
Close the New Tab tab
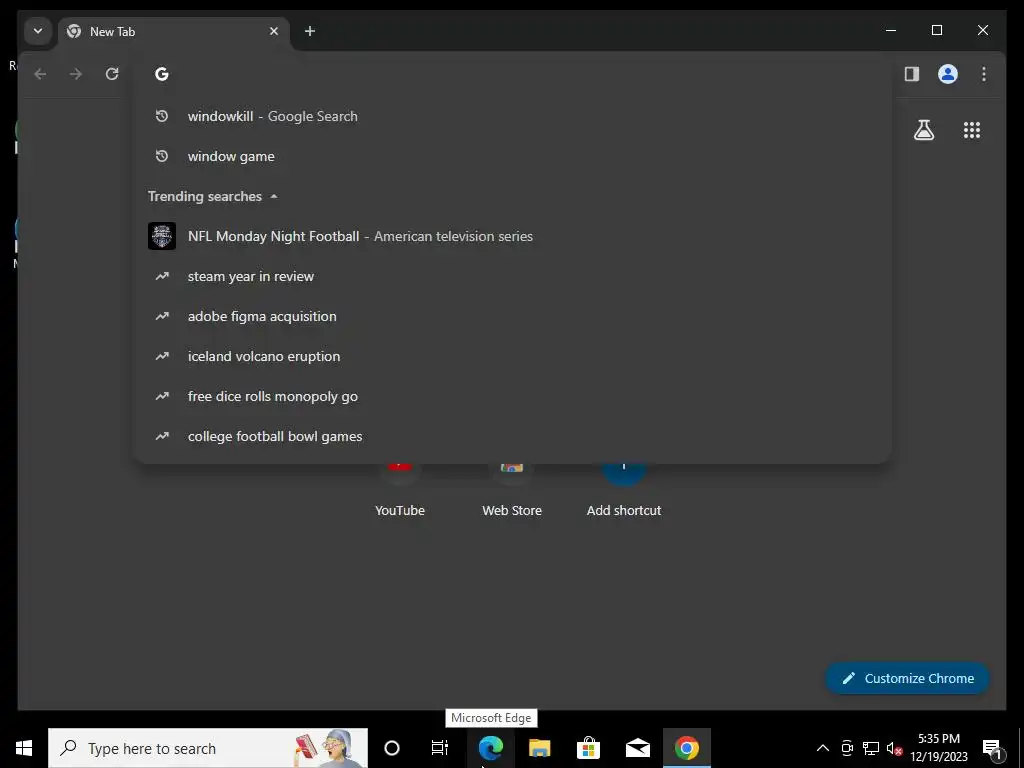click(274, 31)
